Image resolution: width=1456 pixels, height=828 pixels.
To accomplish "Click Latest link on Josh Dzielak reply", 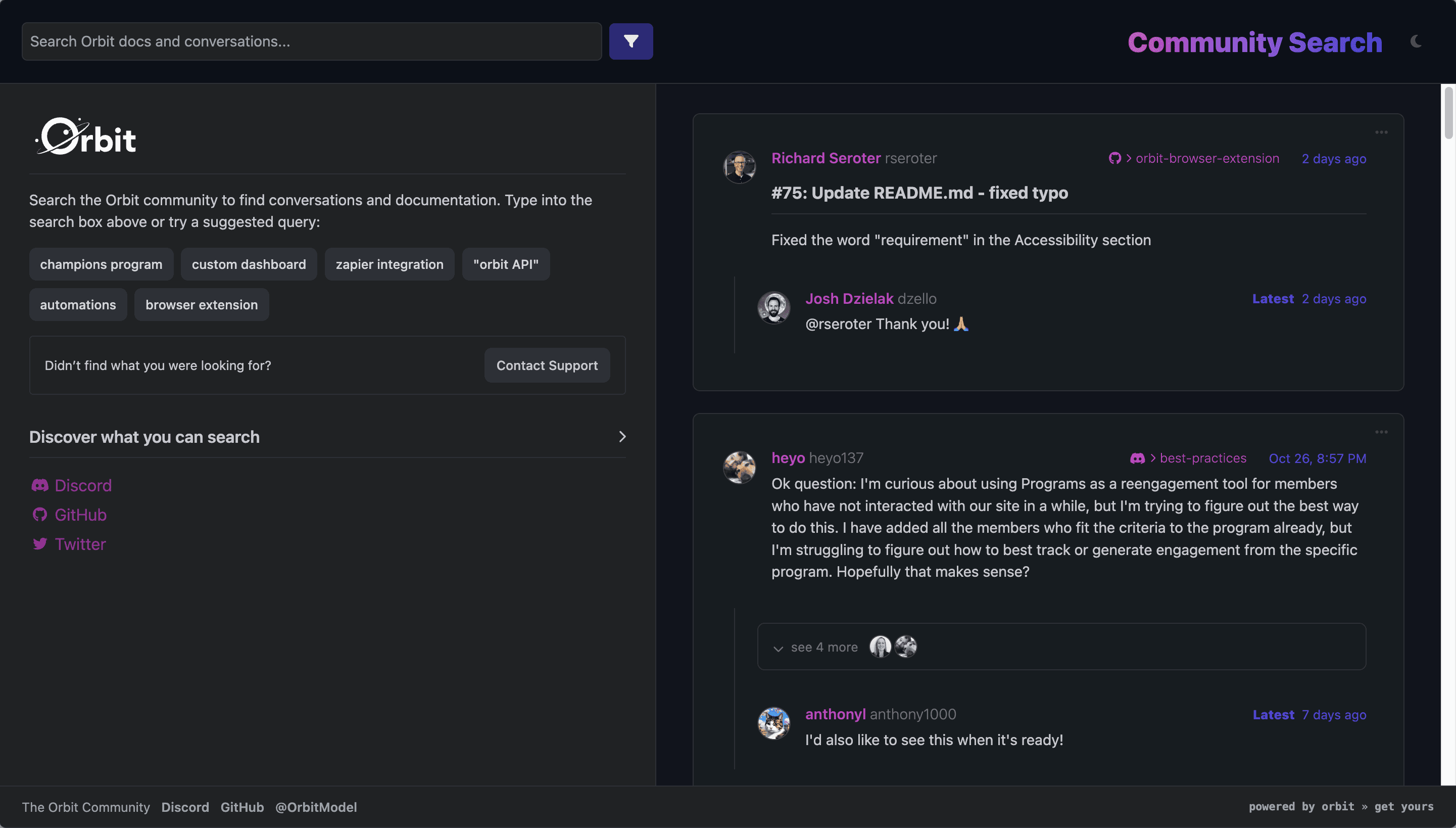I will point(1273,299).
